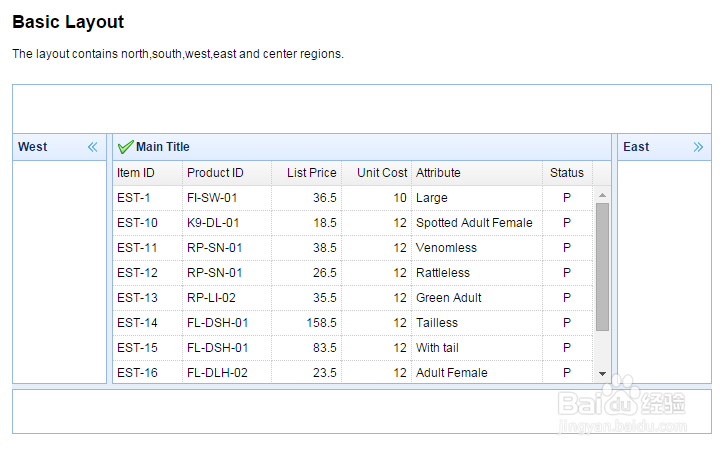The image size is (727, 451).
Task: Sort by the Item ID column header
Action: point(136,173)
